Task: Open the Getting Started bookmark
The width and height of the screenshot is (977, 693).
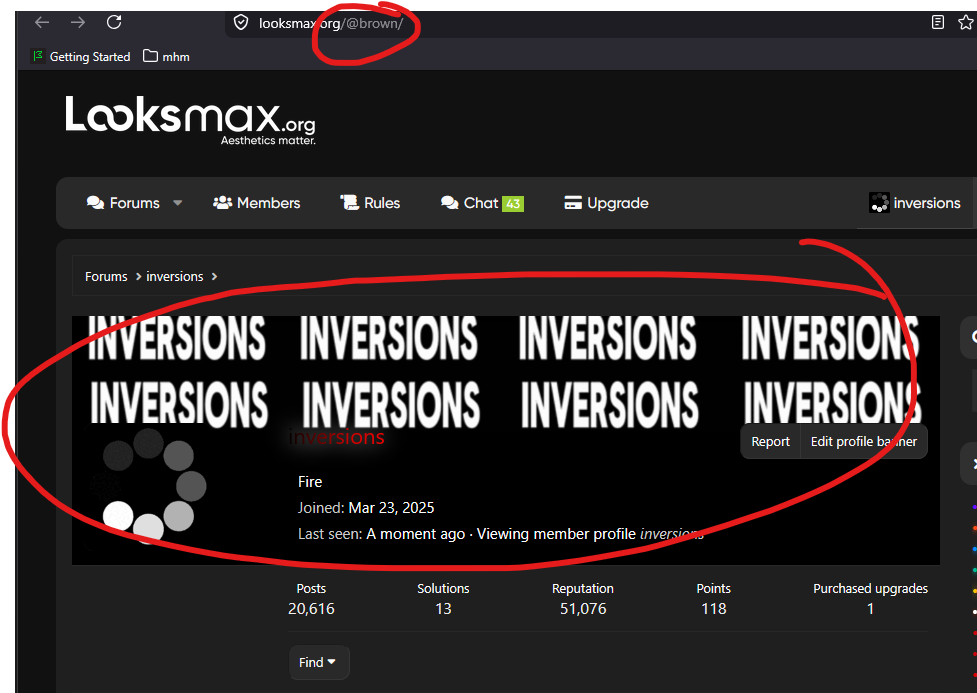Action: click(81, 57)
